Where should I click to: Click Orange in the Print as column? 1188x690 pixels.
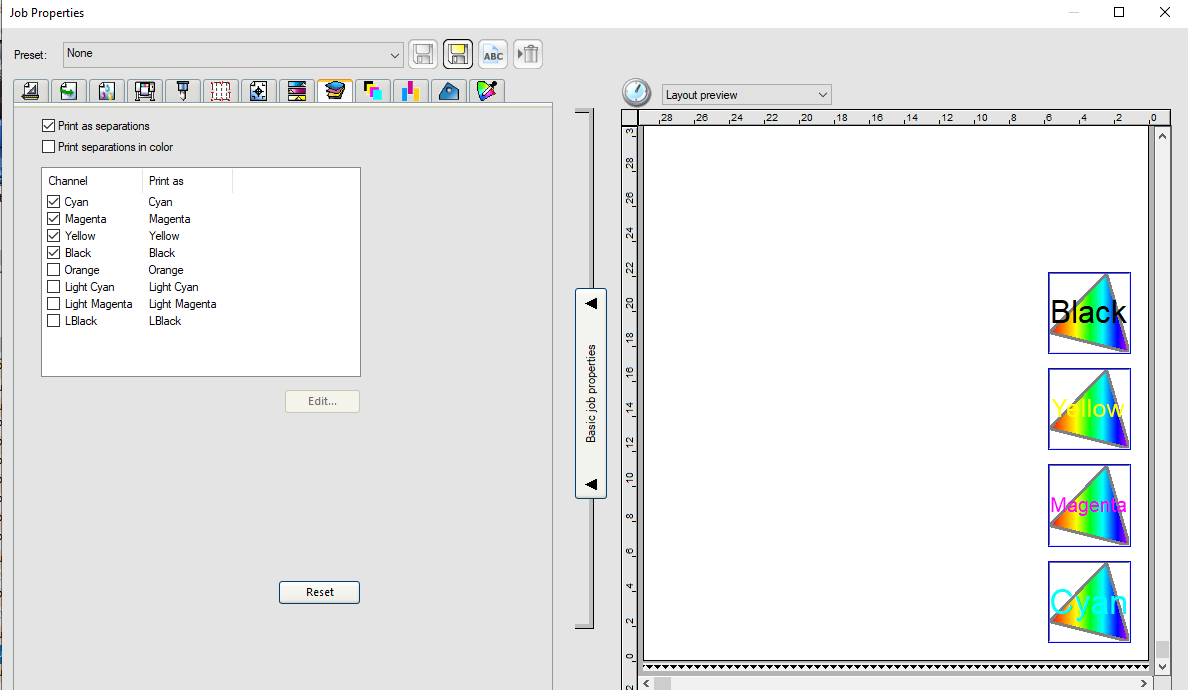pyautogui.click(x=165, y=270)
